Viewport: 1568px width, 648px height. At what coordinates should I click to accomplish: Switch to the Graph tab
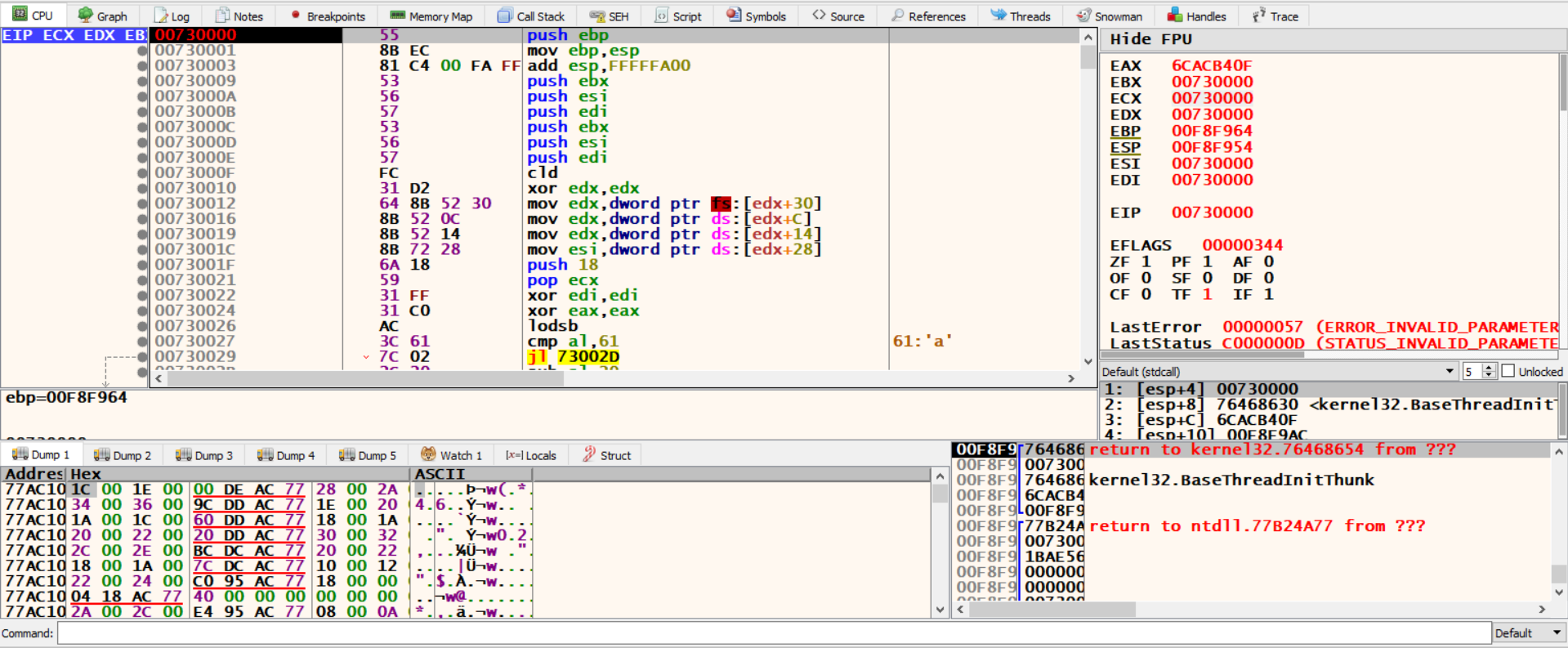tap(102, 16)
